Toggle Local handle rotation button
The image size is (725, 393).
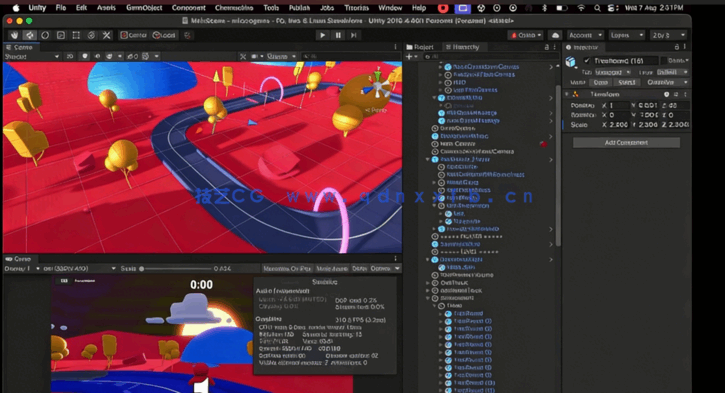point(164,35)
